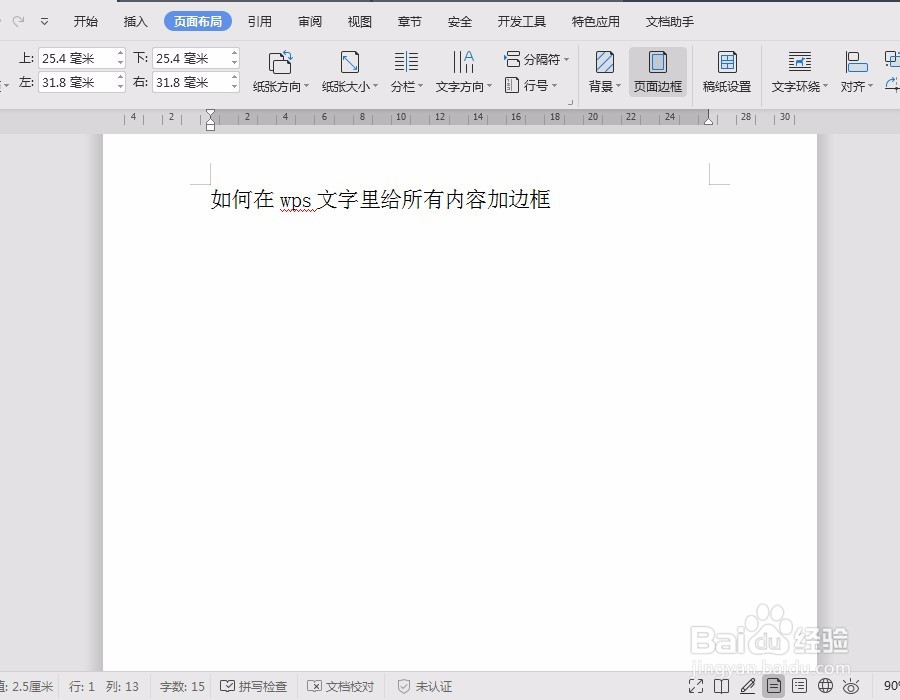Click the 对齐 align icon
The width and height of the screenshot is (900, 700).
pyautogui.click(x=856, y=62)
